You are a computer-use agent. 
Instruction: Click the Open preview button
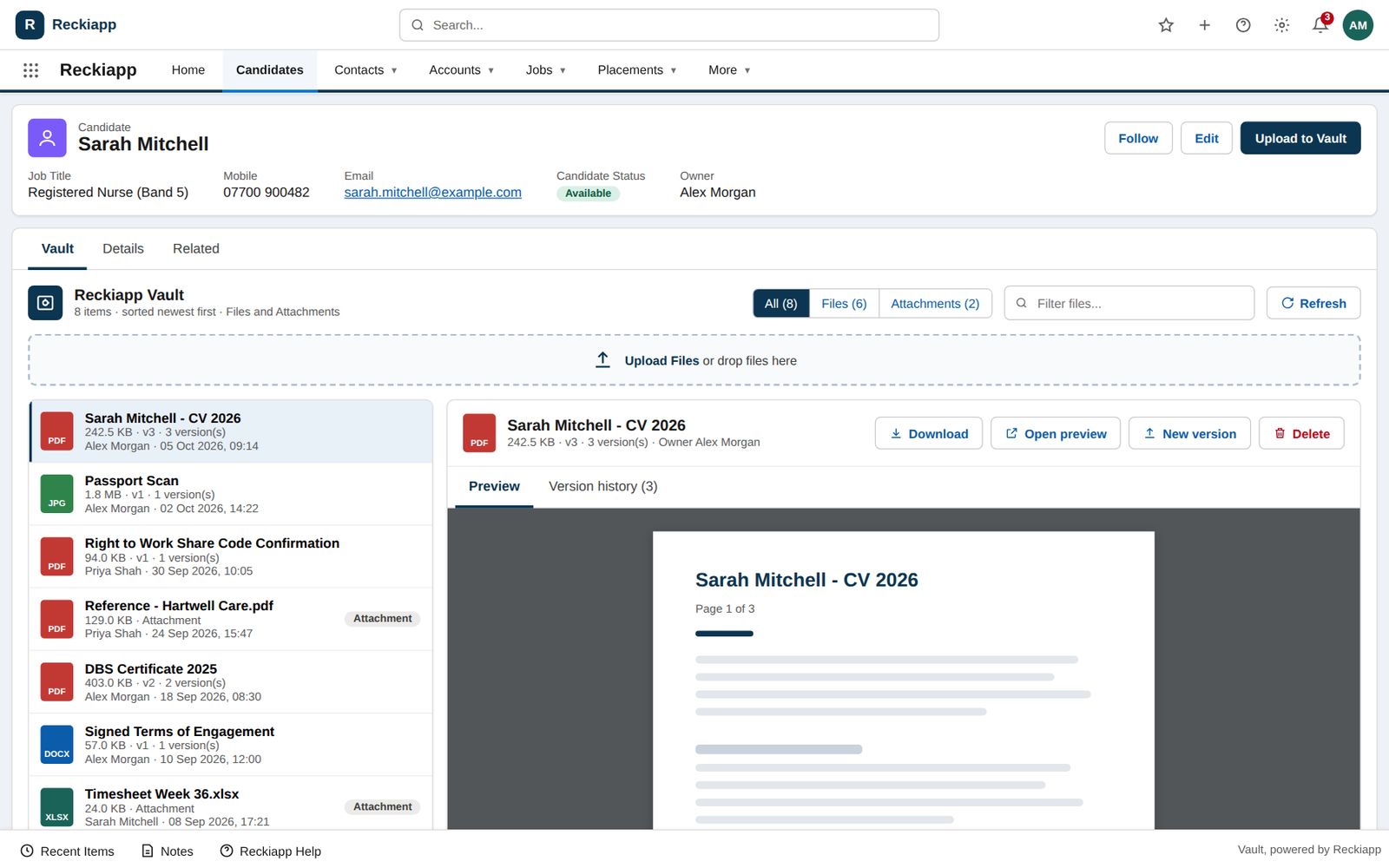point(1056,433)
